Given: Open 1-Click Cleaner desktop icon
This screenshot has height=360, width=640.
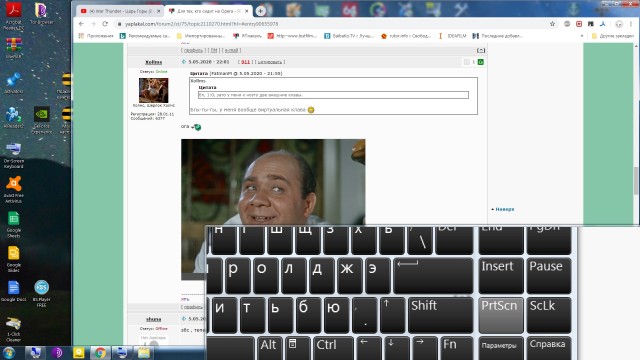Looking at the screenshot, I should click(x=13, y=329).
